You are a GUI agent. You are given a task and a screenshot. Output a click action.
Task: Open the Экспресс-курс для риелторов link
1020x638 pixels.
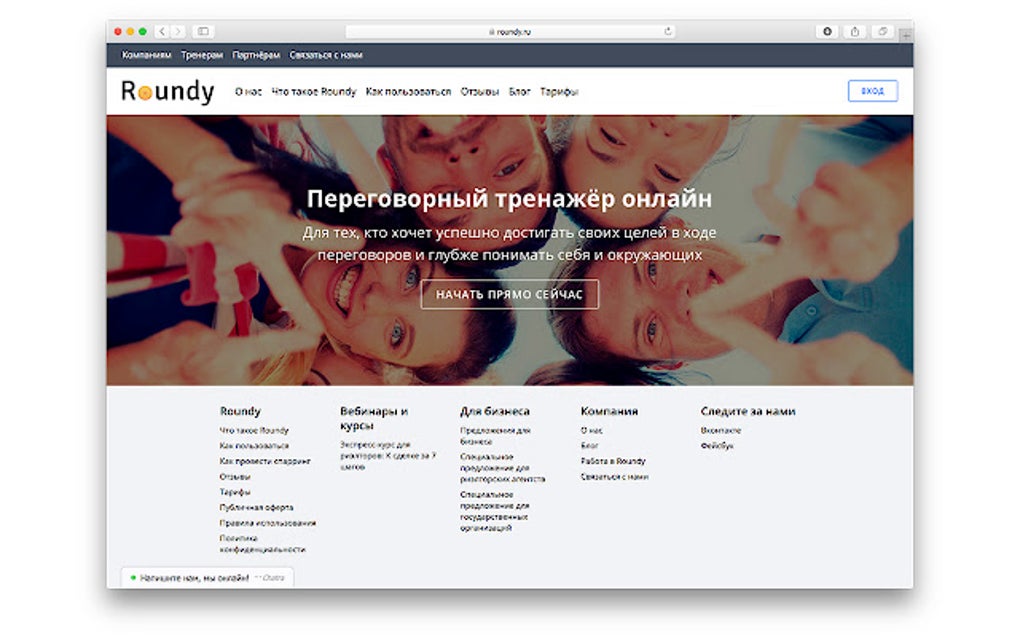[388, 455]
